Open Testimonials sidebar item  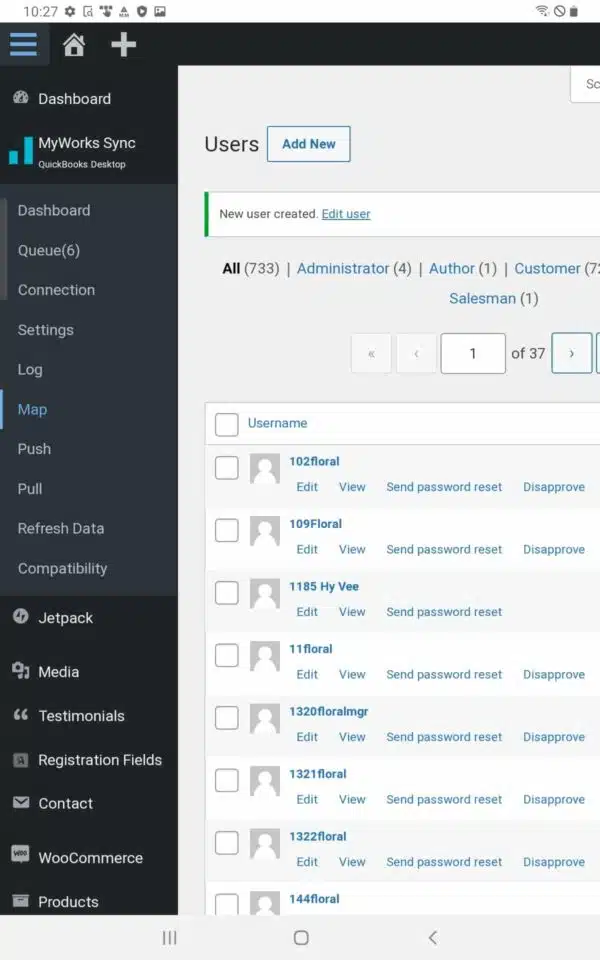(81, 716)
